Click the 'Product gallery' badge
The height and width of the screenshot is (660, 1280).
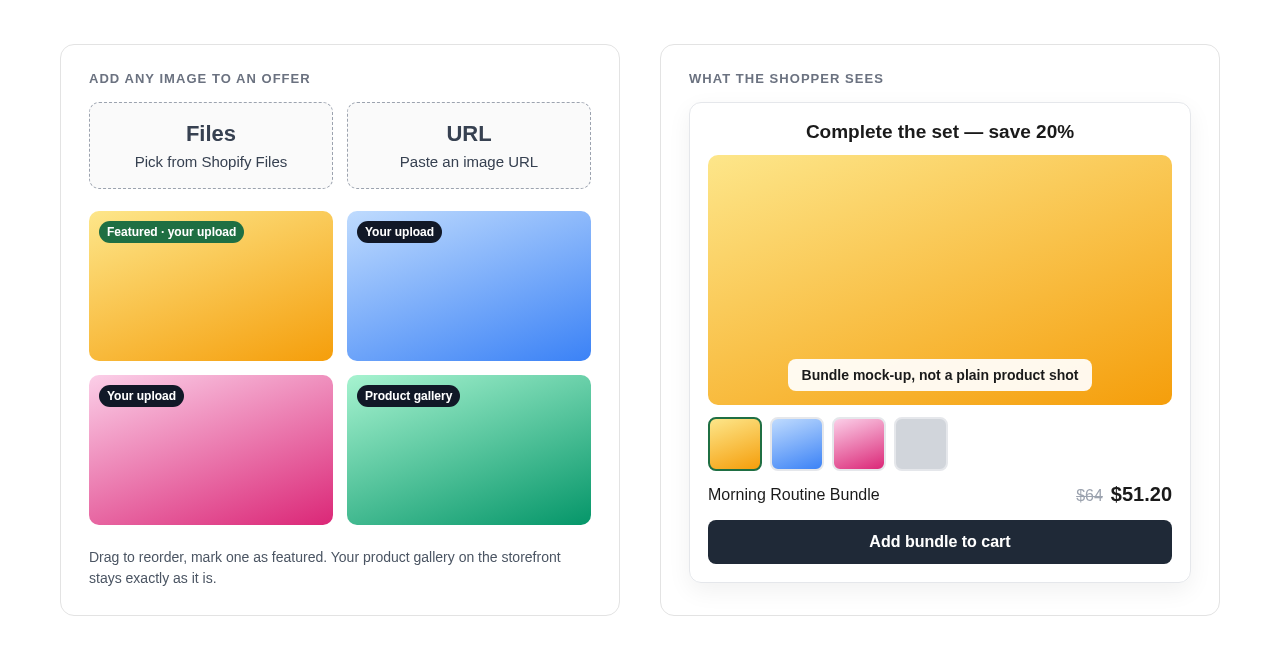408,396
